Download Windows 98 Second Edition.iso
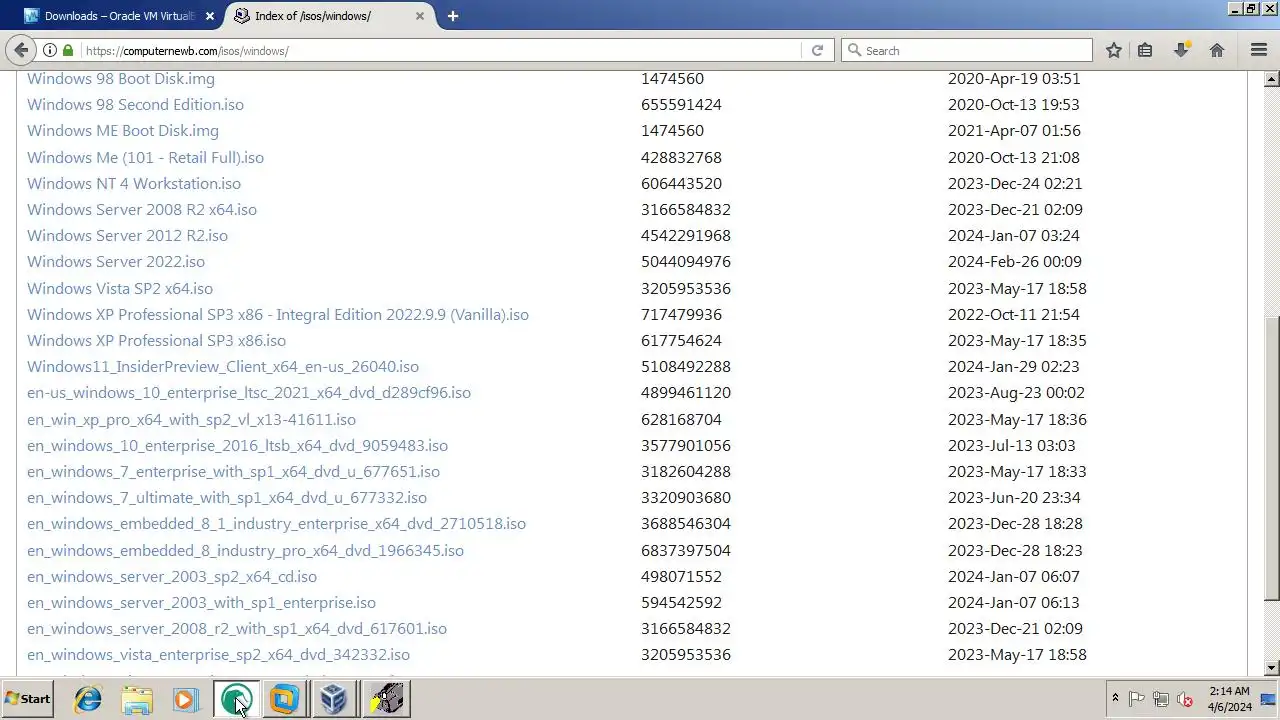 pos(135,104)
